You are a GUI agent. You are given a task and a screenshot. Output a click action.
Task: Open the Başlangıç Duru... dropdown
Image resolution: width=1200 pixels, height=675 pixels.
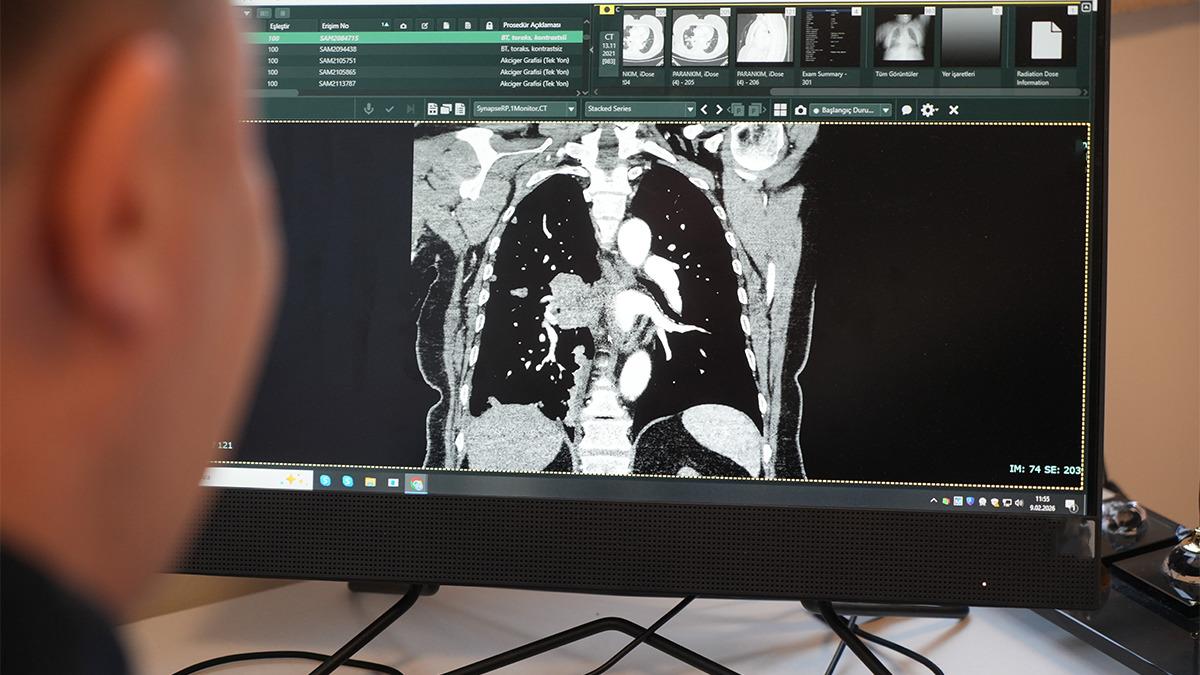pos(850,110)
